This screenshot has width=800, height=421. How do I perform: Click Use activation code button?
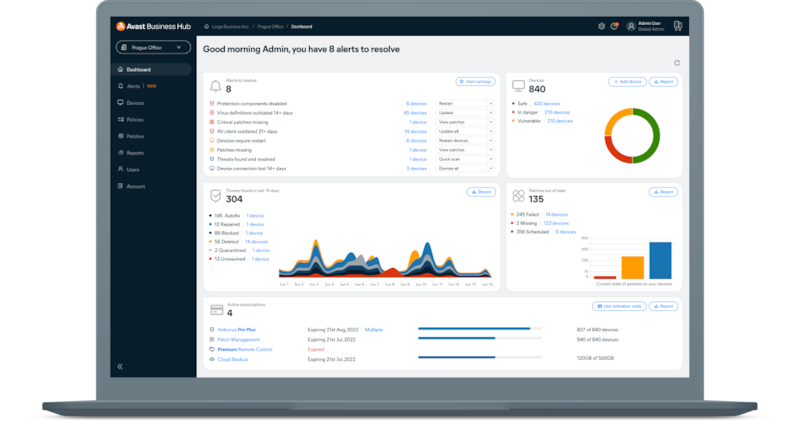616,306
